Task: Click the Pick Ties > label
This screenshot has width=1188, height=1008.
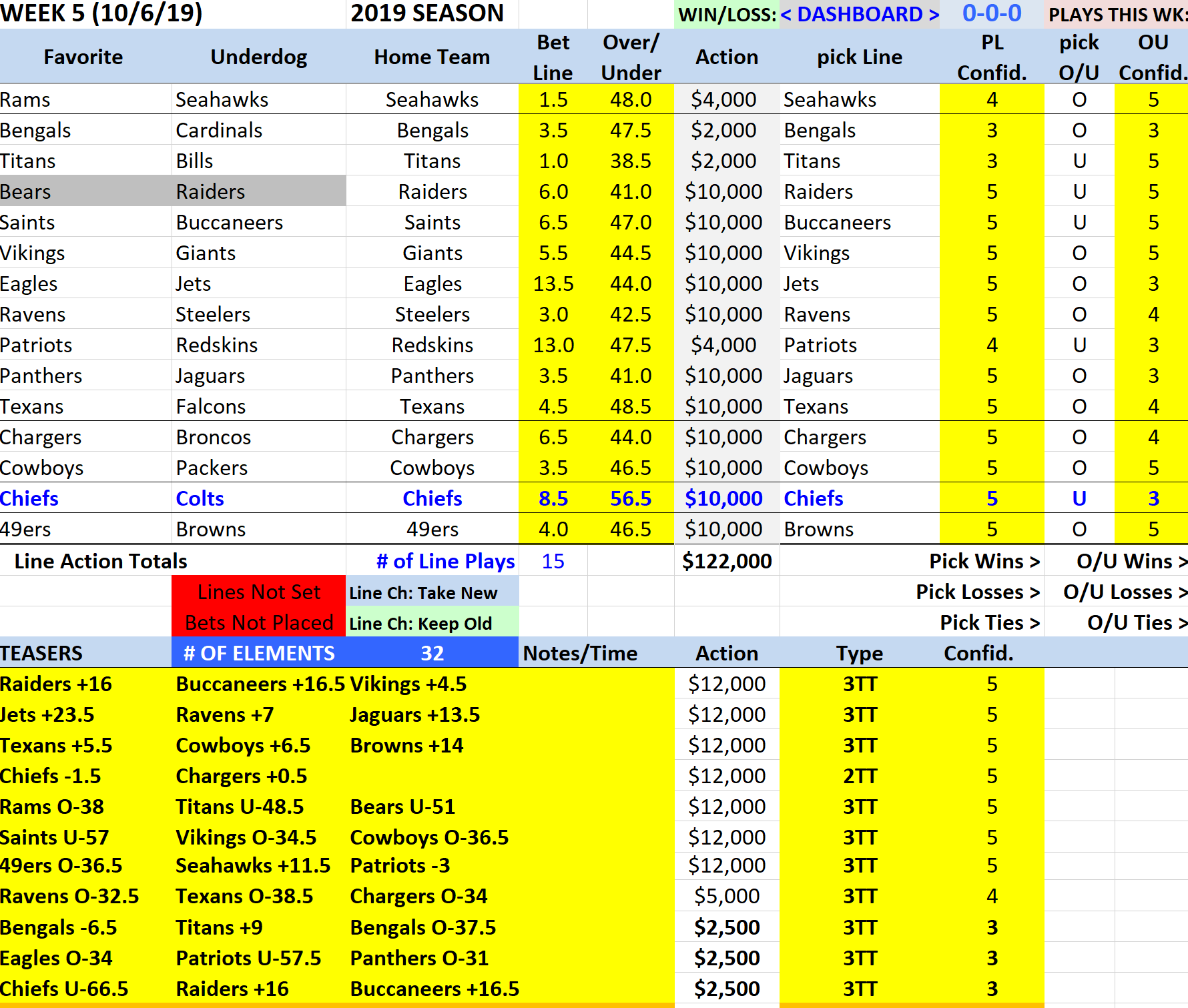Action: [x=990, y=623]
